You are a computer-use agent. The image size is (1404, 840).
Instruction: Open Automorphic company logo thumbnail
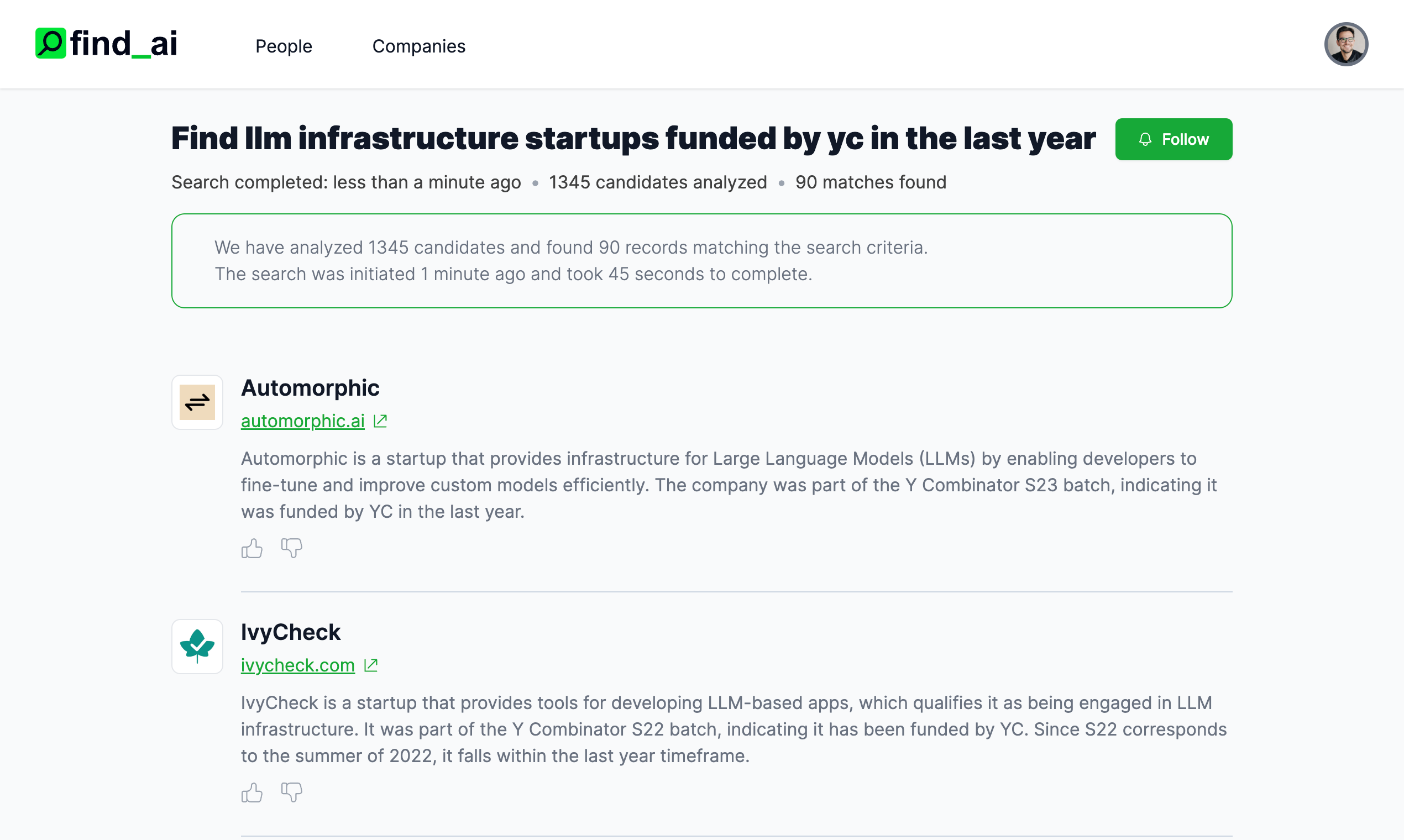[x=197, y=402]
